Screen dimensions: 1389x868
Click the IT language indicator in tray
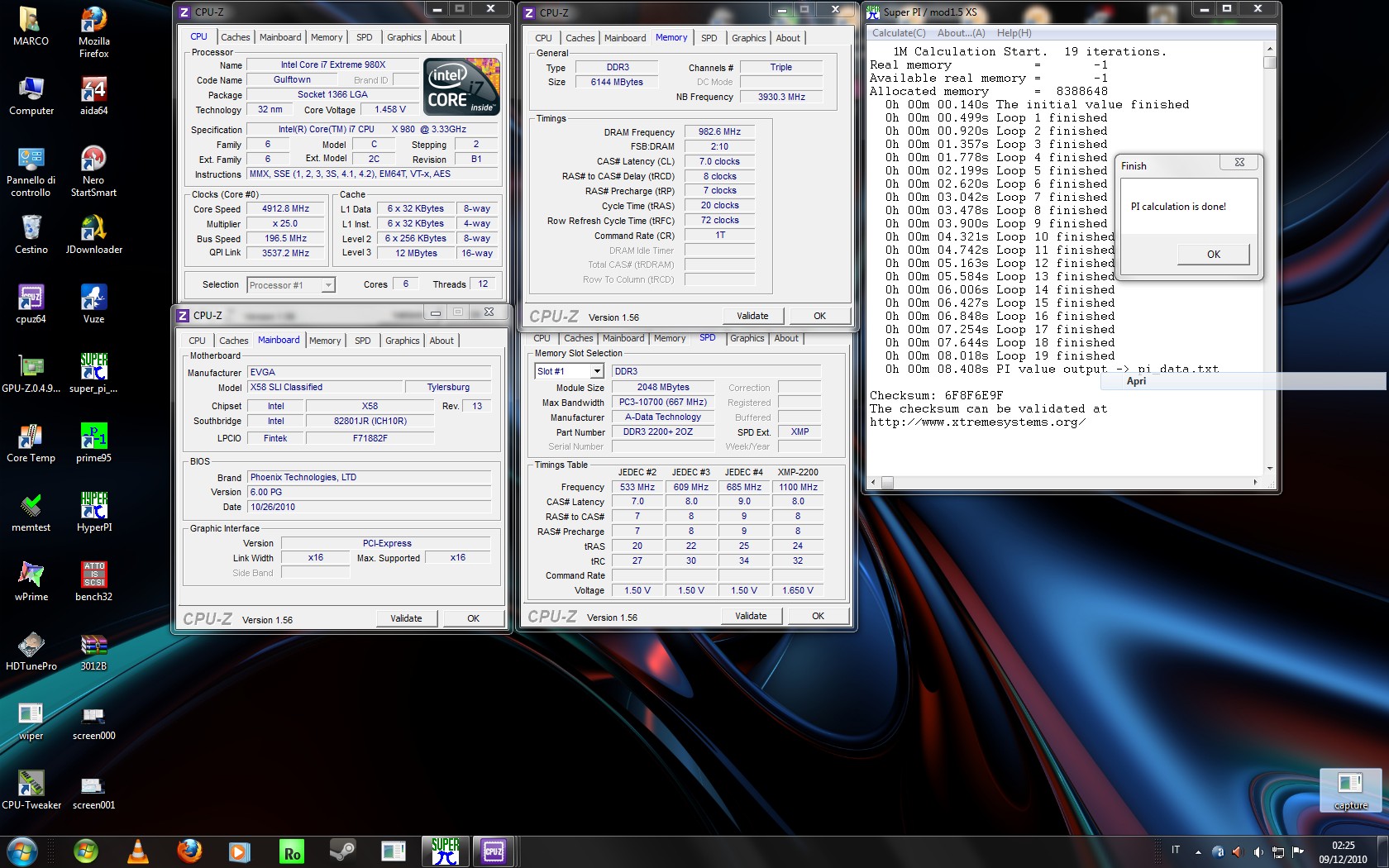click(x=1175, y=850)
